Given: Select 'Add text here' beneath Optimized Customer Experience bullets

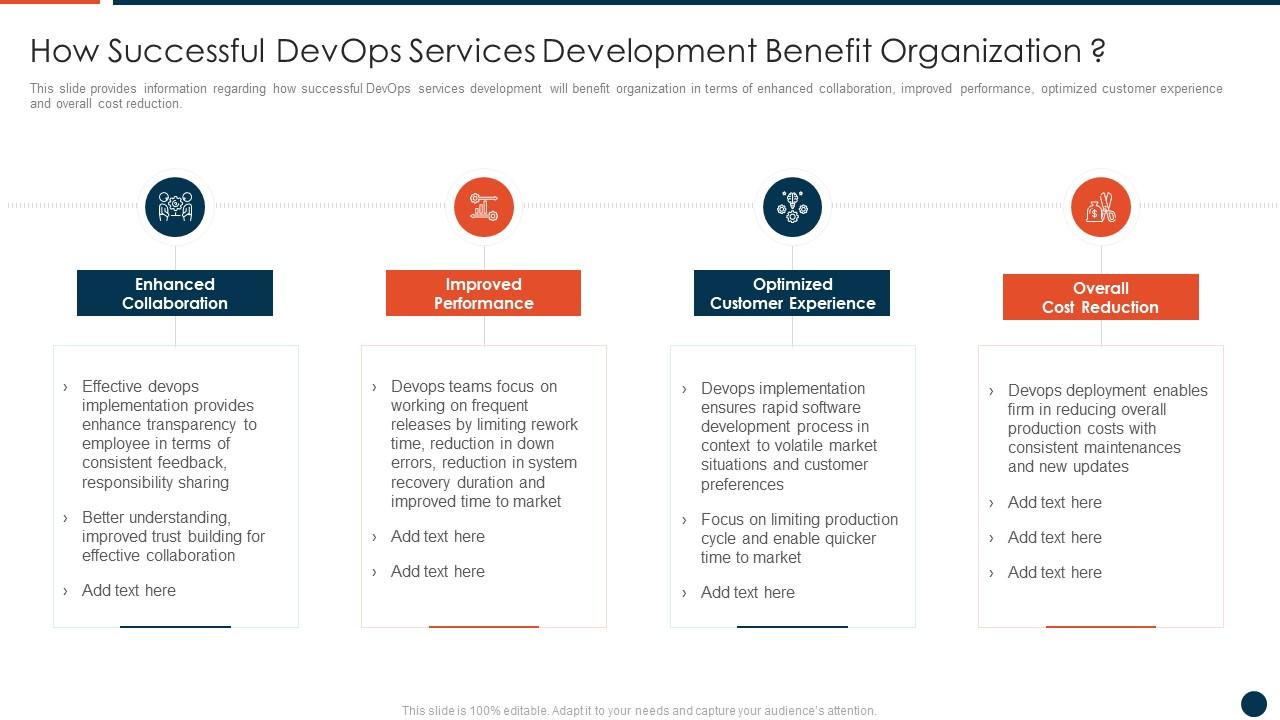Looking at the screenshot, I should [x=747, y=592].
